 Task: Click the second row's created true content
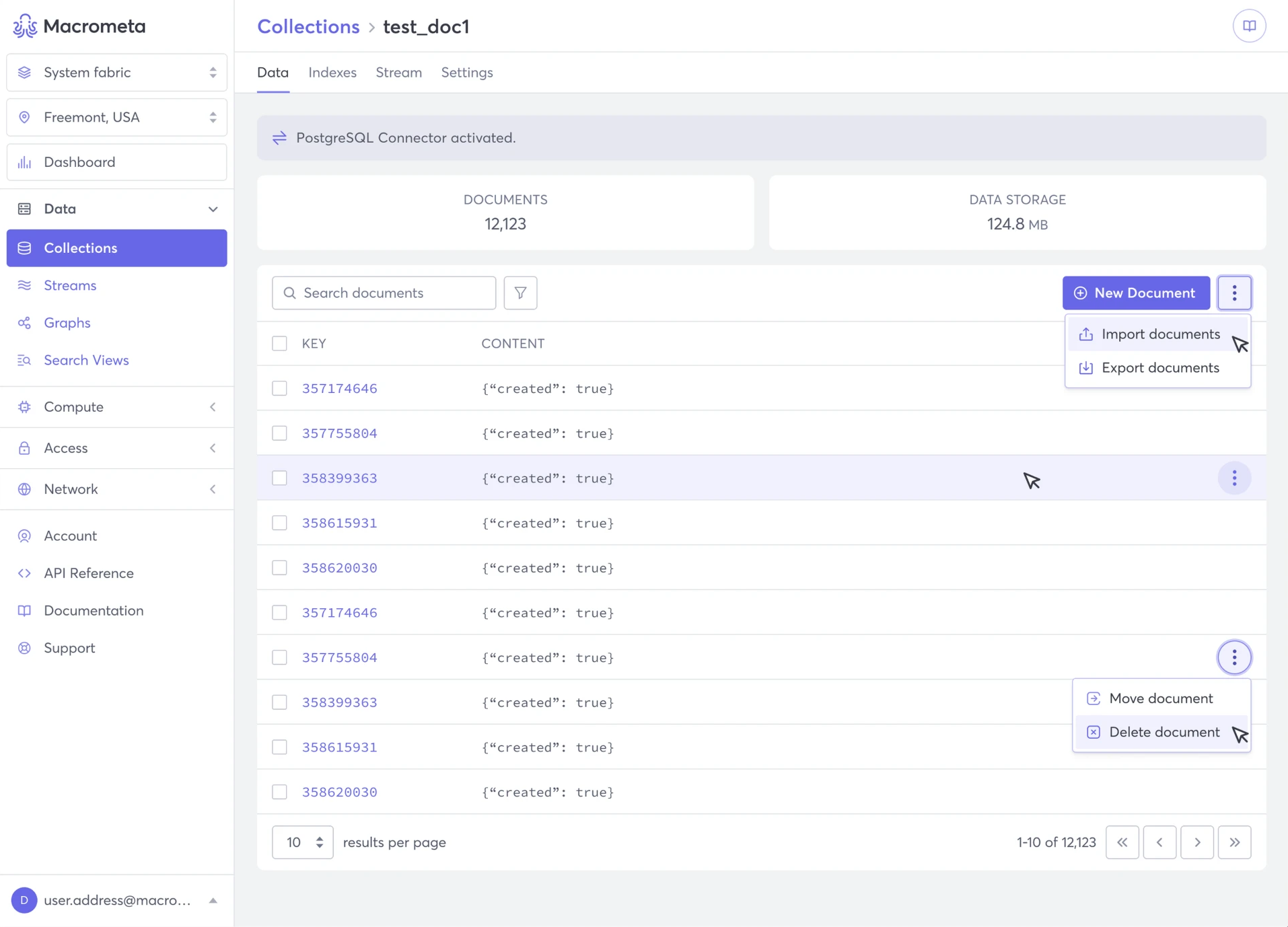point(547,433)
